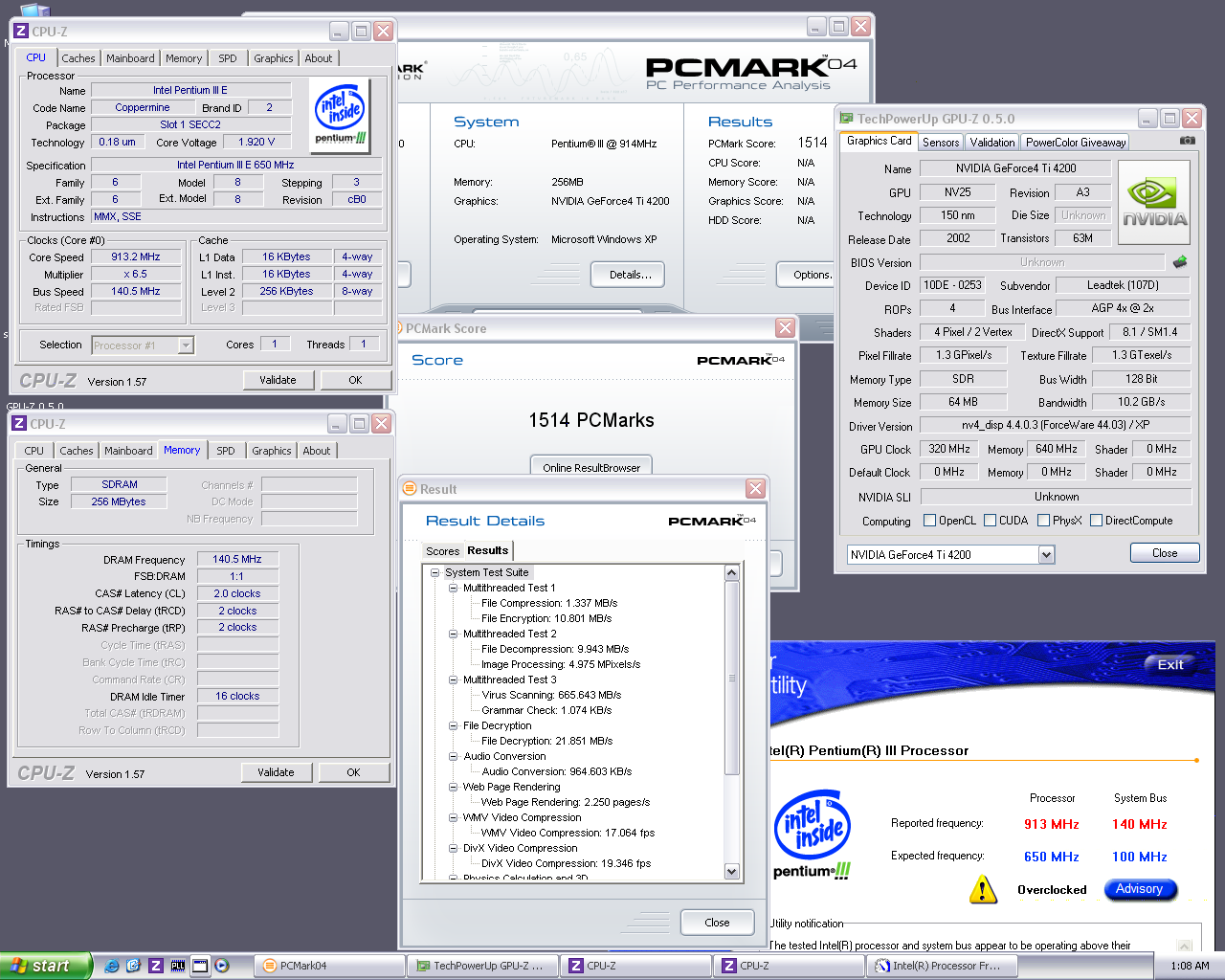
Task: Click the PCMark Score title bar icon
Action: click(399, 328)
